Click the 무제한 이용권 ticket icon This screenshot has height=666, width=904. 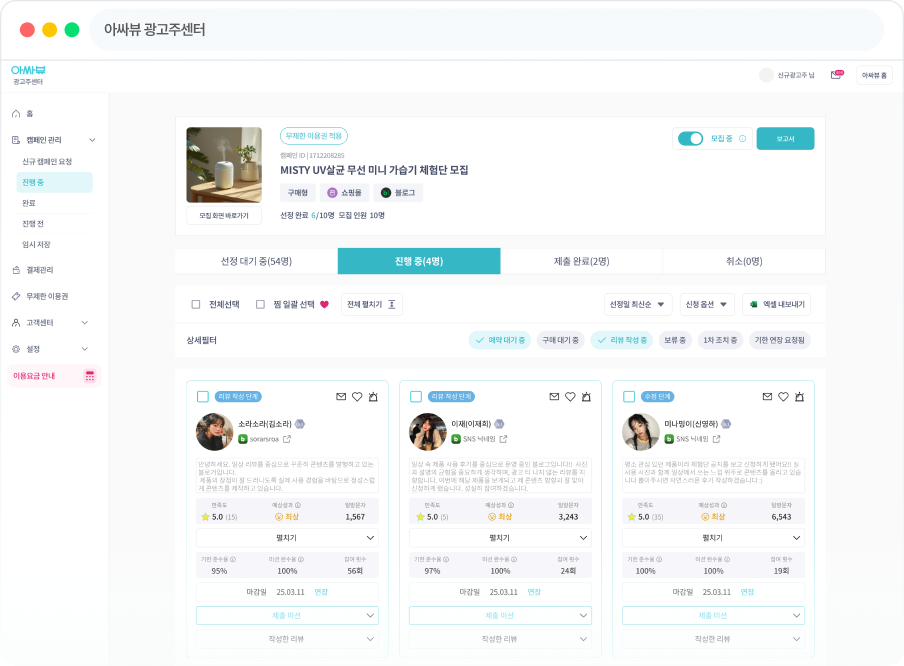16,294
